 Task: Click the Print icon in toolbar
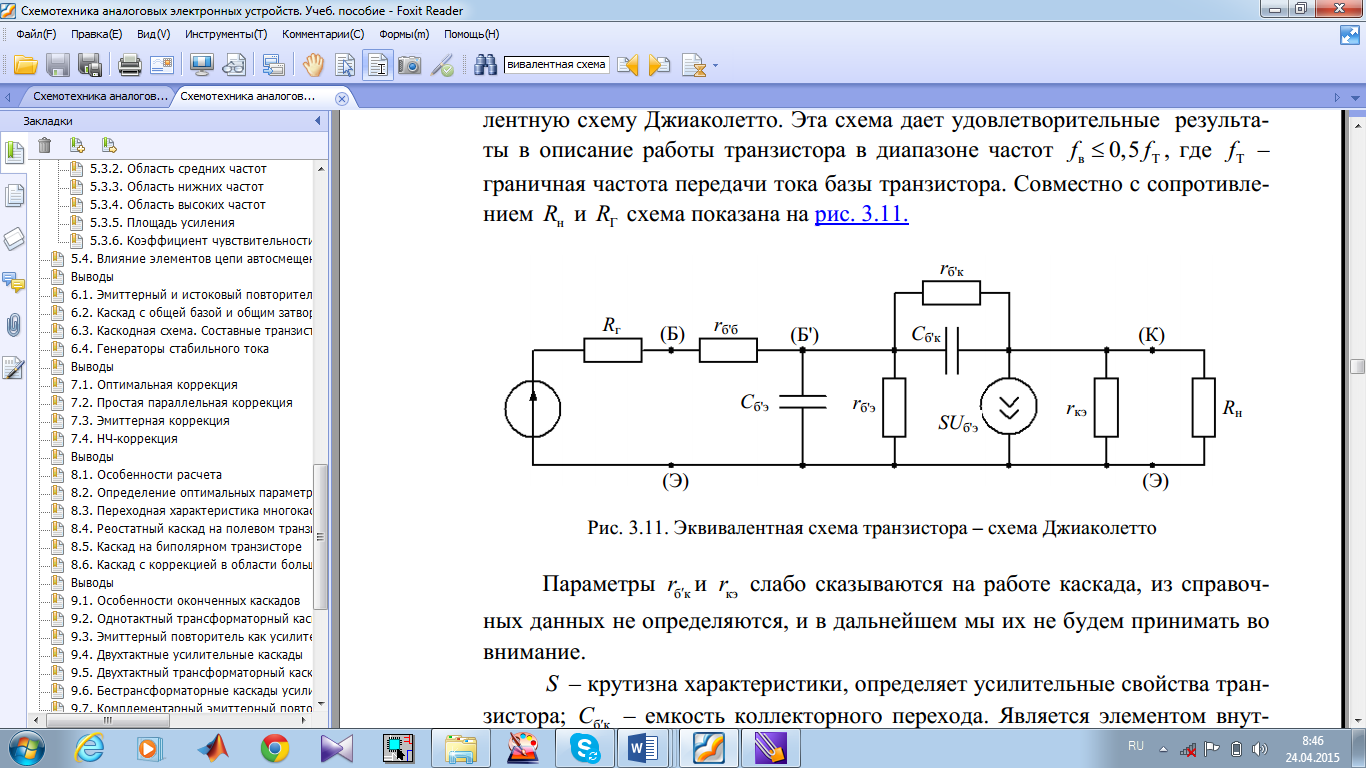tap(130, 66)
